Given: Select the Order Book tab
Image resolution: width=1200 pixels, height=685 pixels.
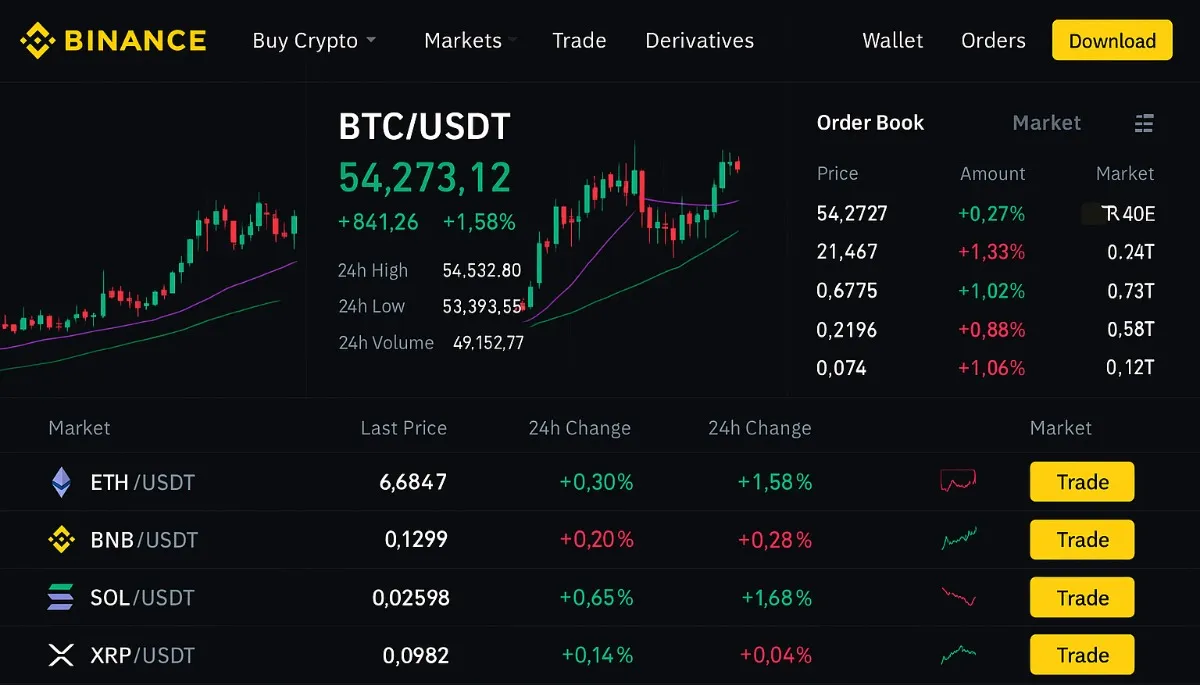Looking at the screenshot, I should pyautogui.click(x=870, y=123).
